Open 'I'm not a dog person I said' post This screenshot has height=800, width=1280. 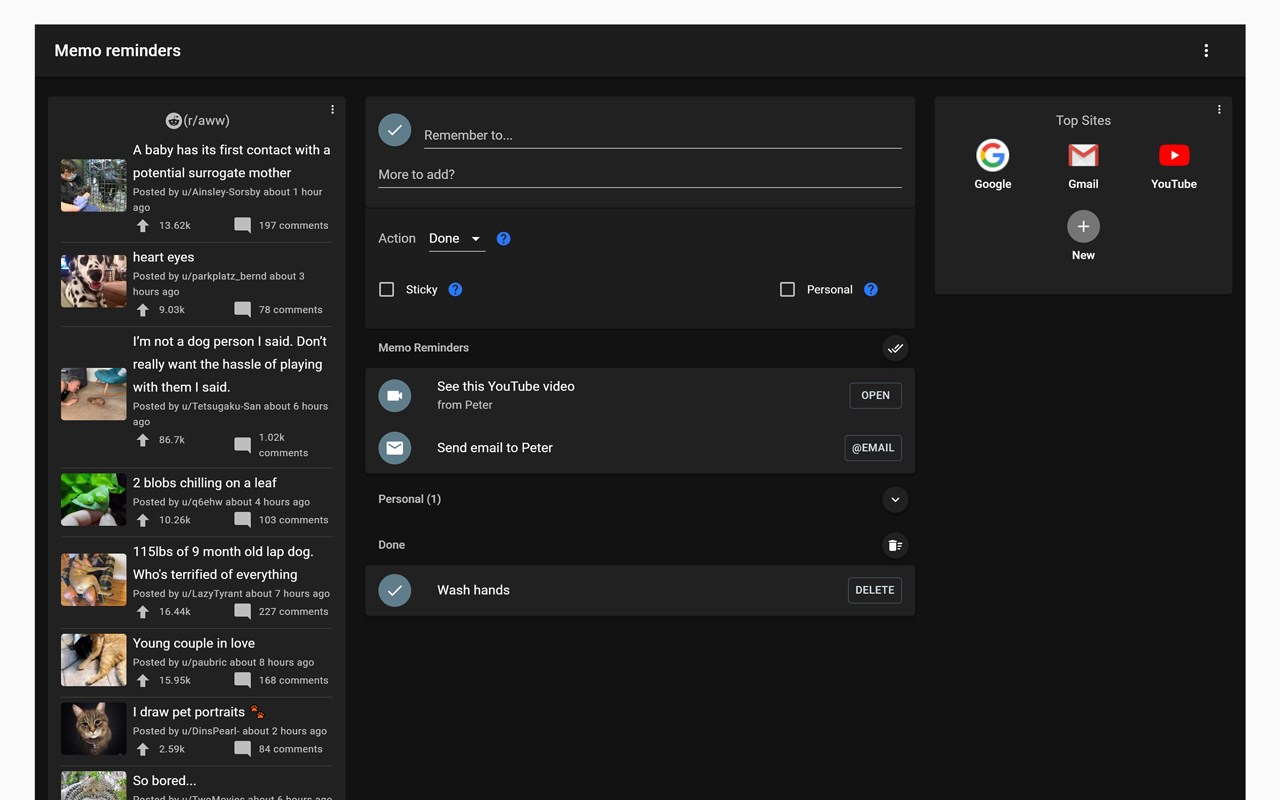point(230,364)
